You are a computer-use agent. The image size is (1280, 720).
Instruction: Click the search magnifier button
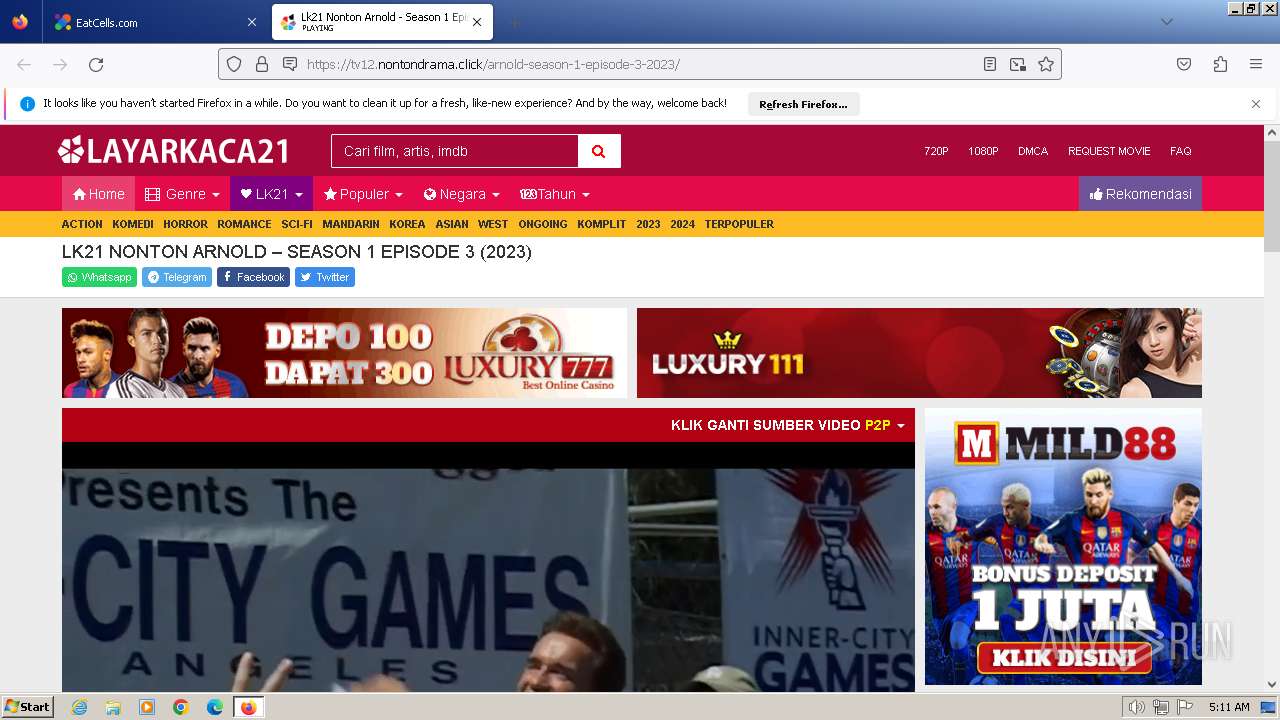[599, 151]
